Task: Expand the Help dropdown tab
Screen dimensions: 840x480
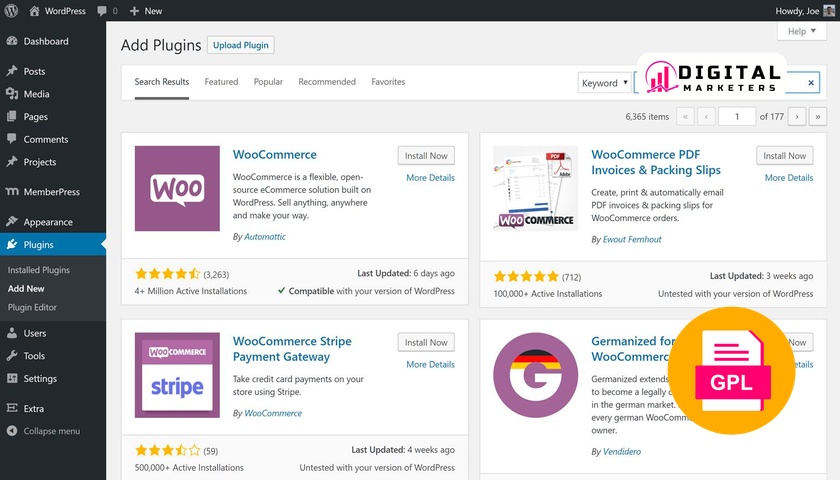Action: pyautogui.click(x=801, y=31)
